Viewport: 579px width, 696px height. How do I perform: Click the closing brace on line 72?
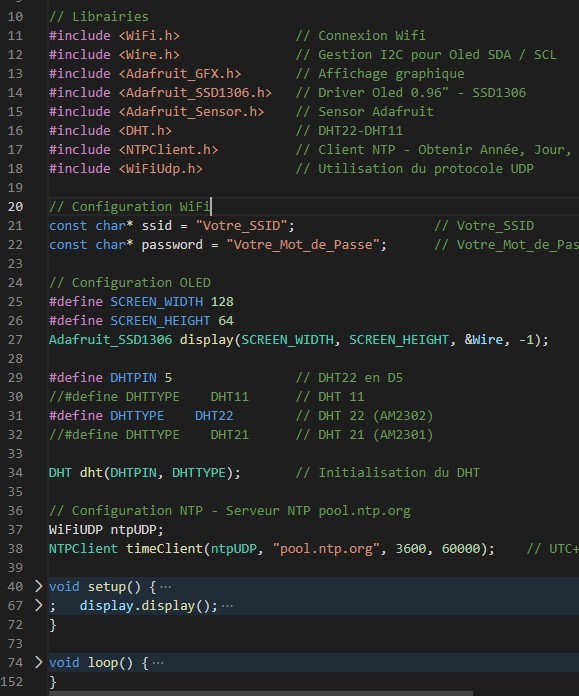pos(53,625)
